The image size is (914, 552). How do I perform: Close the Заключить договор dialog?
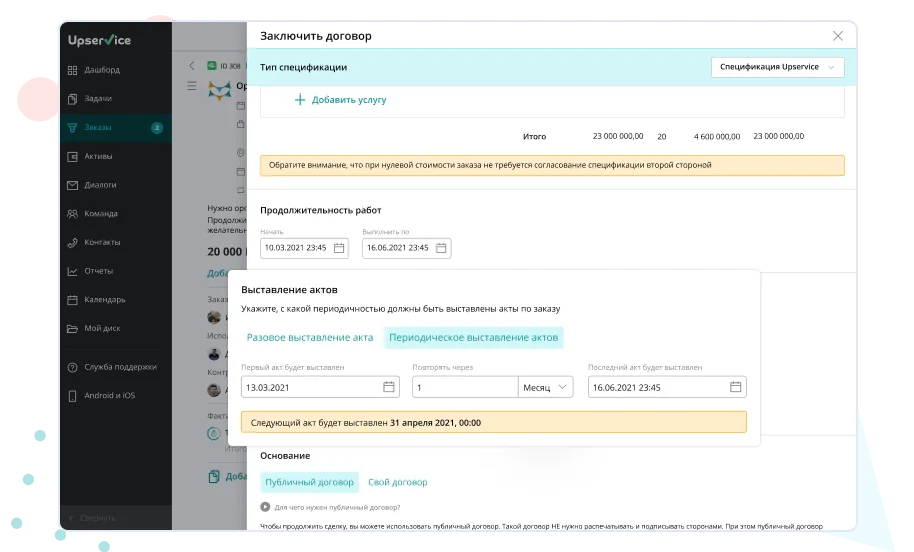(x=838, y=36)
